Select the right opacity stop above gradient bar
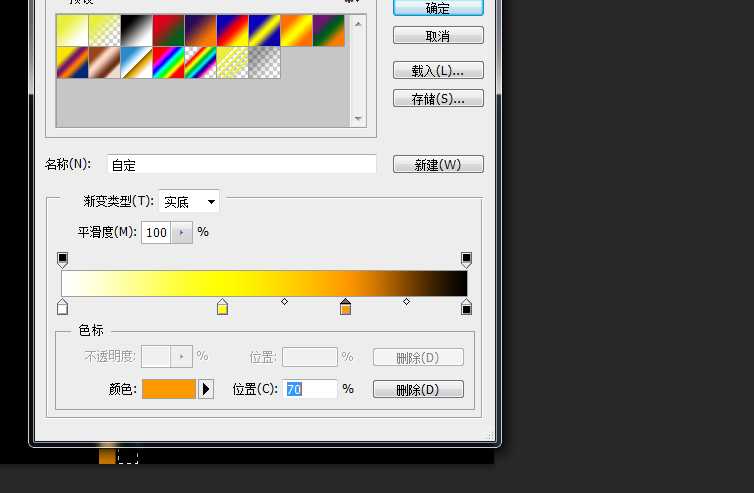754x493 pixels. [x=466, y=260]
